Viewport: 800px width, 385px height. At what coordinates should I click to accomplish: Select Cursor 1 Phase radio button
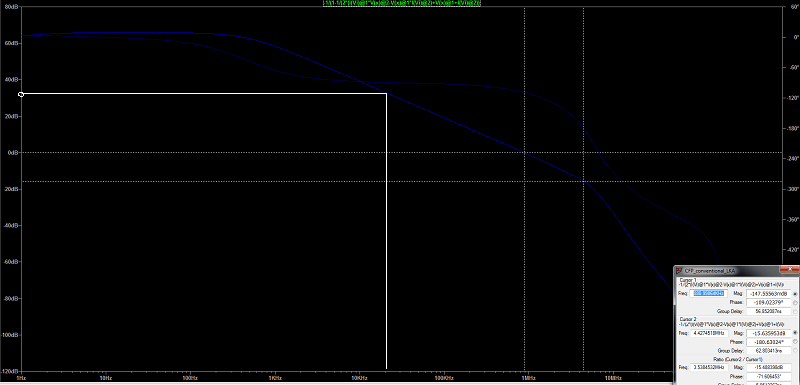pyautogui.click(x=795, y=302)
